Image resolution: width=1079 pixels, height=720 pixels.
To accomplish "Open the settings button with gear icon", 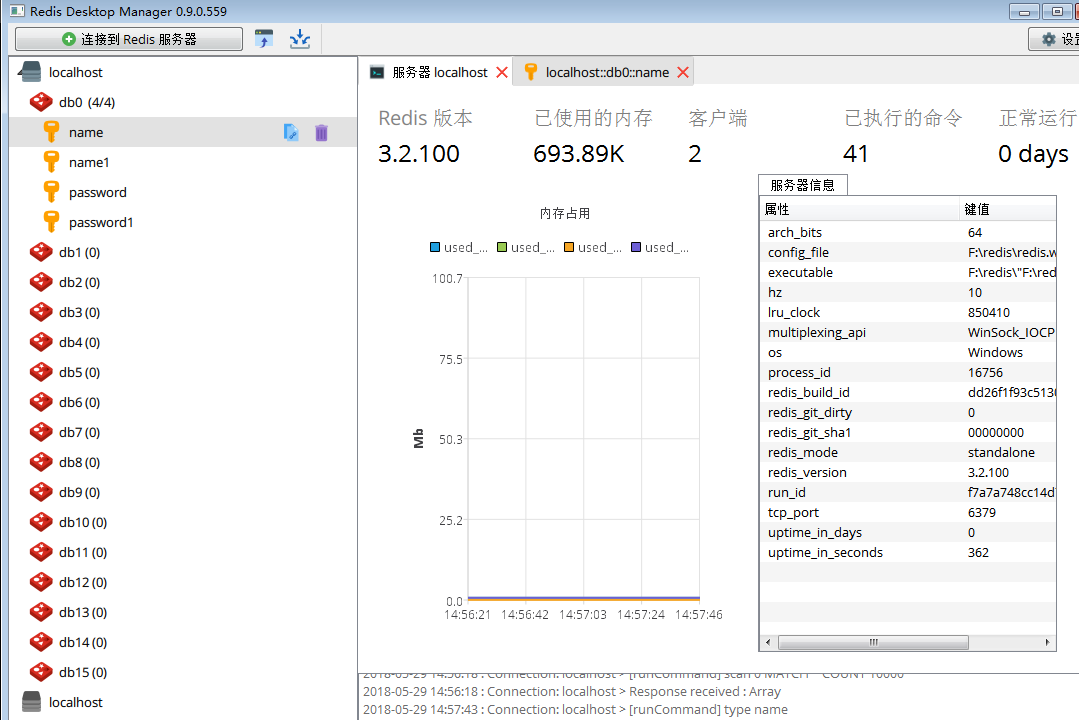I will click(x=1056, y=39).
